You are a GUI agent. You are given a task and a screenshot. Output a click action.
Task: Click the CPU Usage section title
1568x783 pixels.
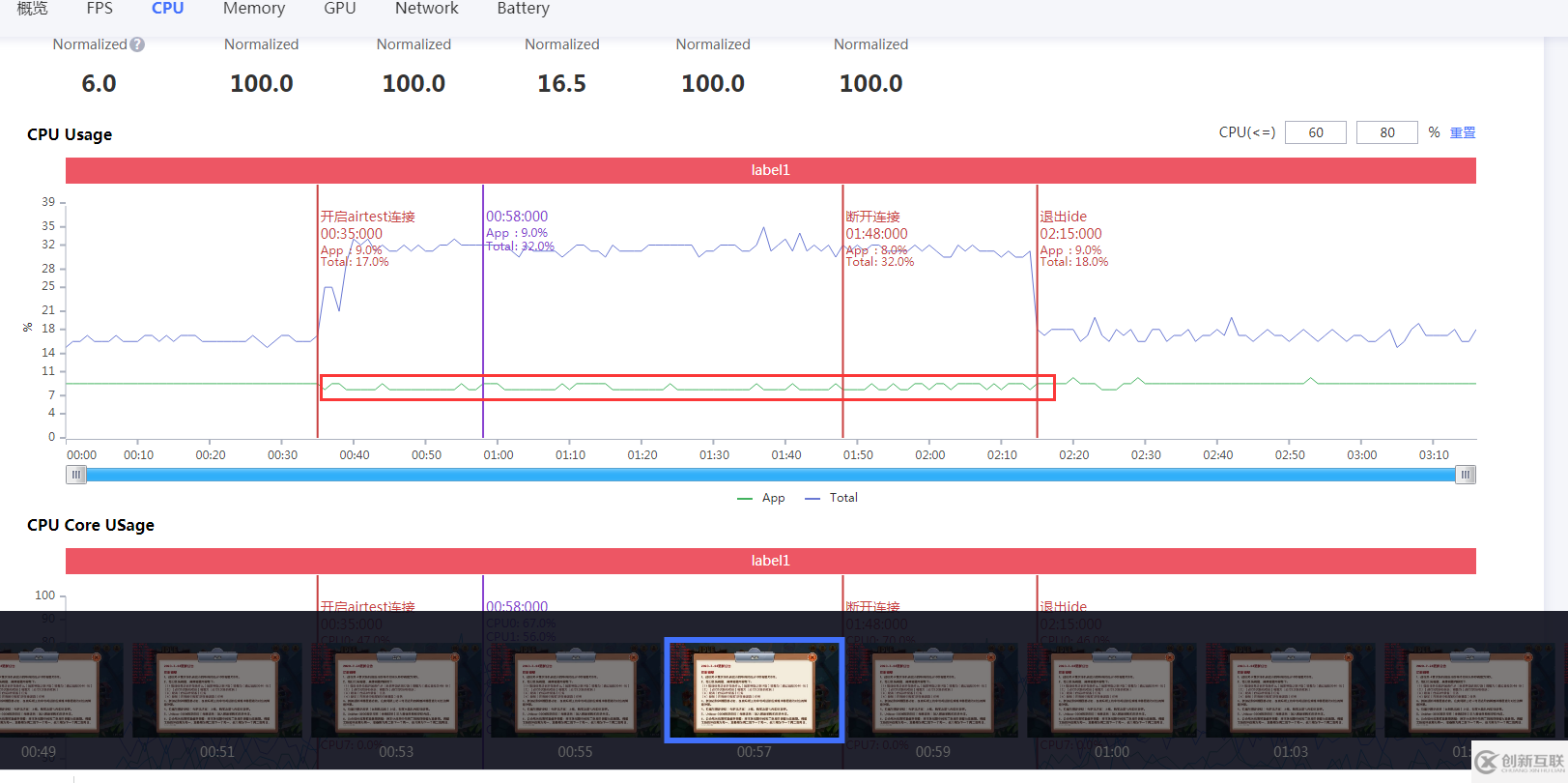coord(70,134)
